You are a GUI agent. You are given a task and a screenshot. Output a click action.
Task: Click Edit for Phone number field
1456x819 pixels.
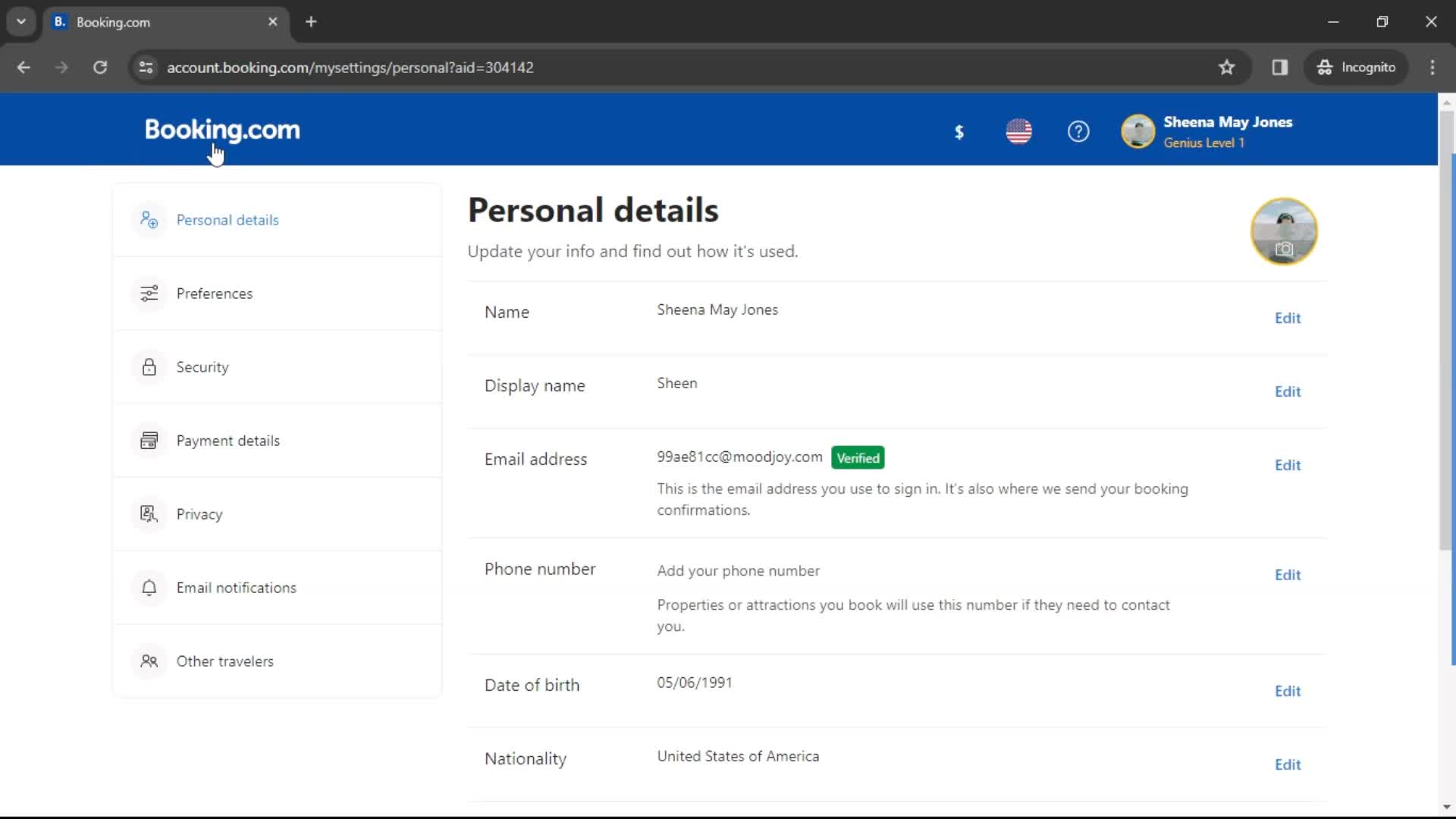coord(1289,575)
